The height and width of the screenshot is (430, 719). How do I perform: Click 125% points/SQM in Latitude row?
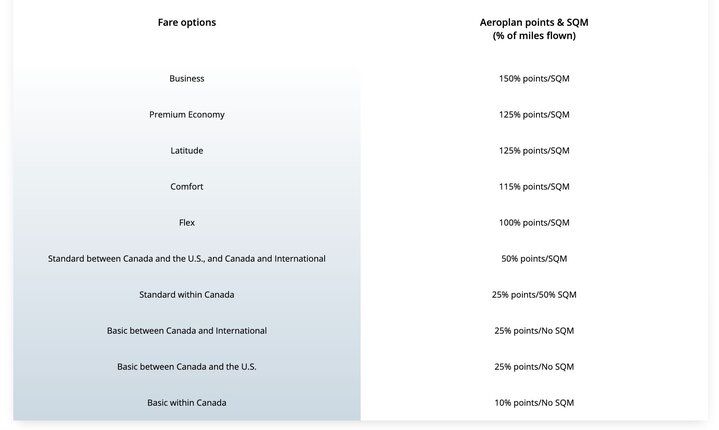pyautogui.click(x=534, y=150)
